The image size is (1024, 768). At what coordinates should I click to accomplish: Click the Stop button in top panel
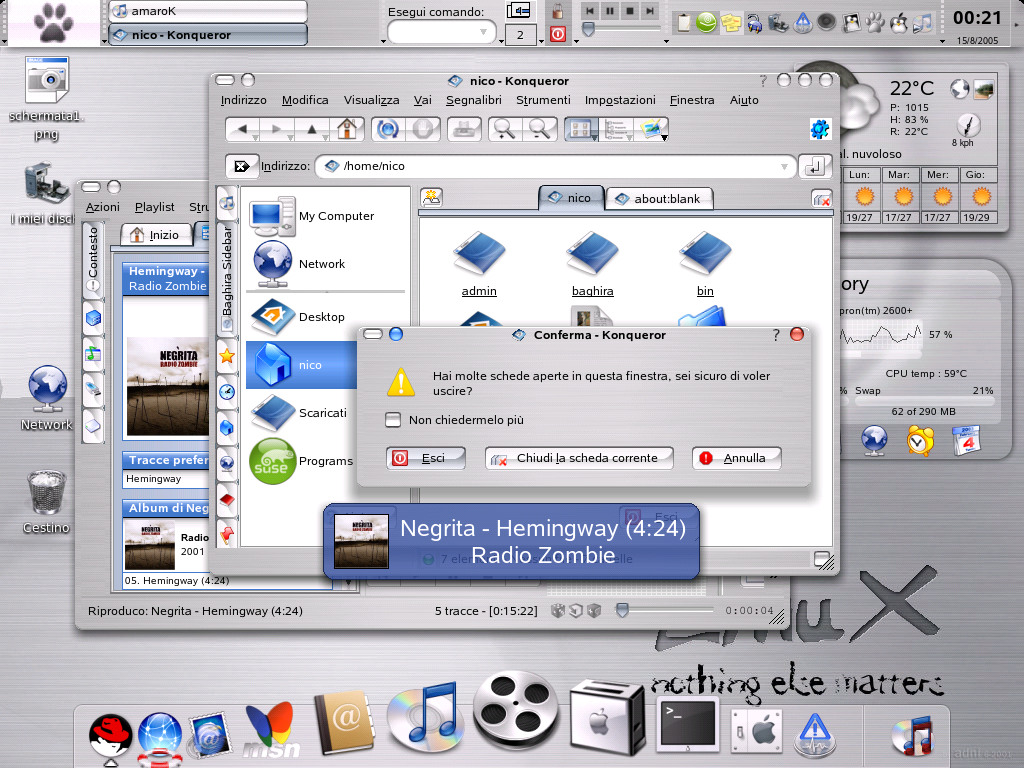pyautogui.click(x=630, y=10)
